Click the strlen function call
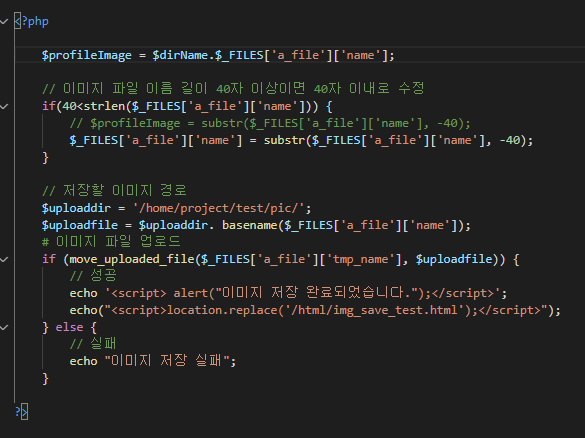Image resolution: width=585 pixels, height=438 pixels. (104, 107)
